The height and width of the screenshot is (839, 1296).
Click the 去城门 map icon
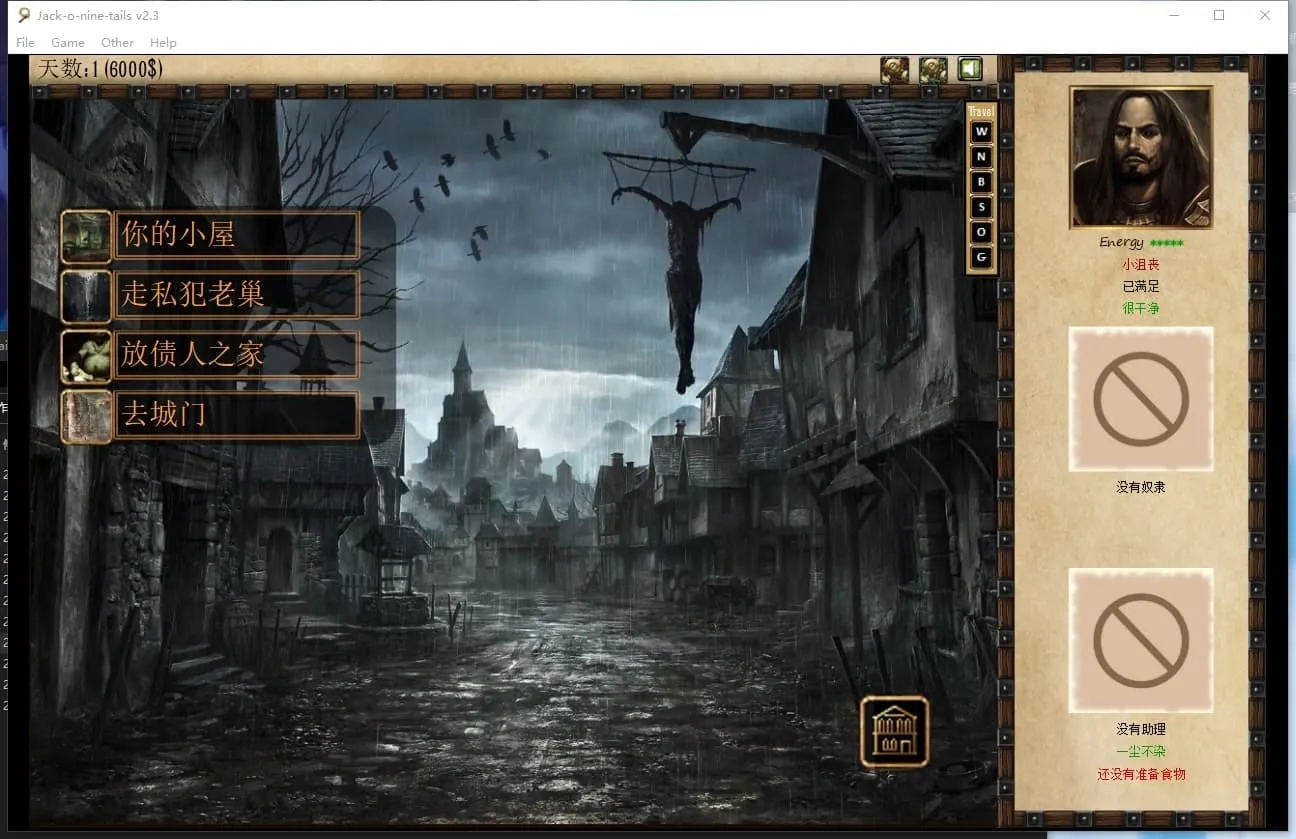[86, 416]
